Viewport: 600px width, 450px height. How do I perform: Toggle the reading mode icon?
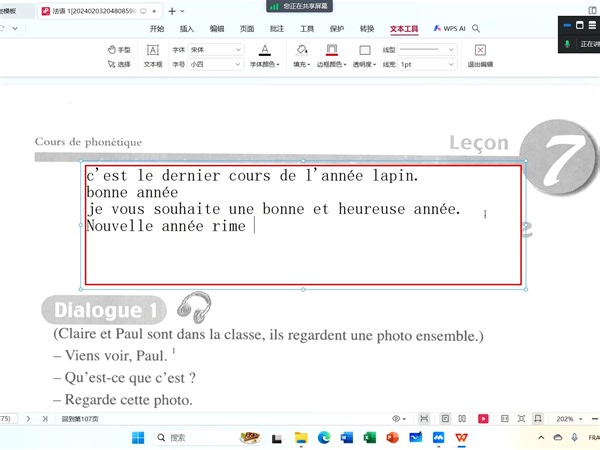[538, 419]
